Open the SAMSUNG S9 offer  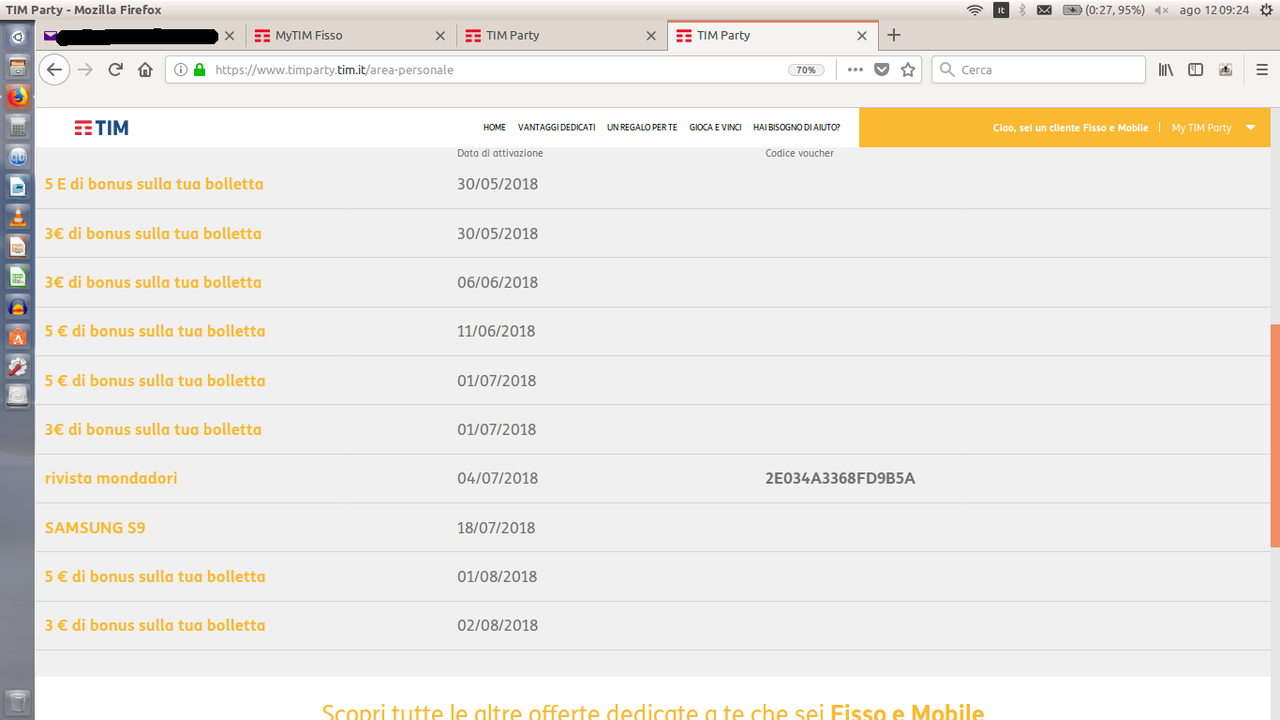pos(95,527)
